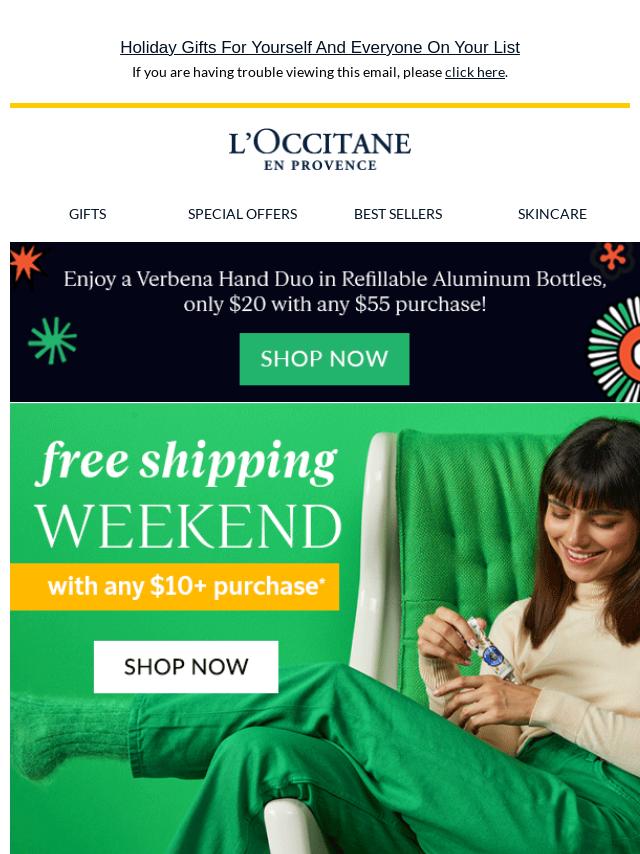Viewport: 640px width, 854px height.
Task: Click the green SHOP NOW button
Action: click(x=324, y=359)
